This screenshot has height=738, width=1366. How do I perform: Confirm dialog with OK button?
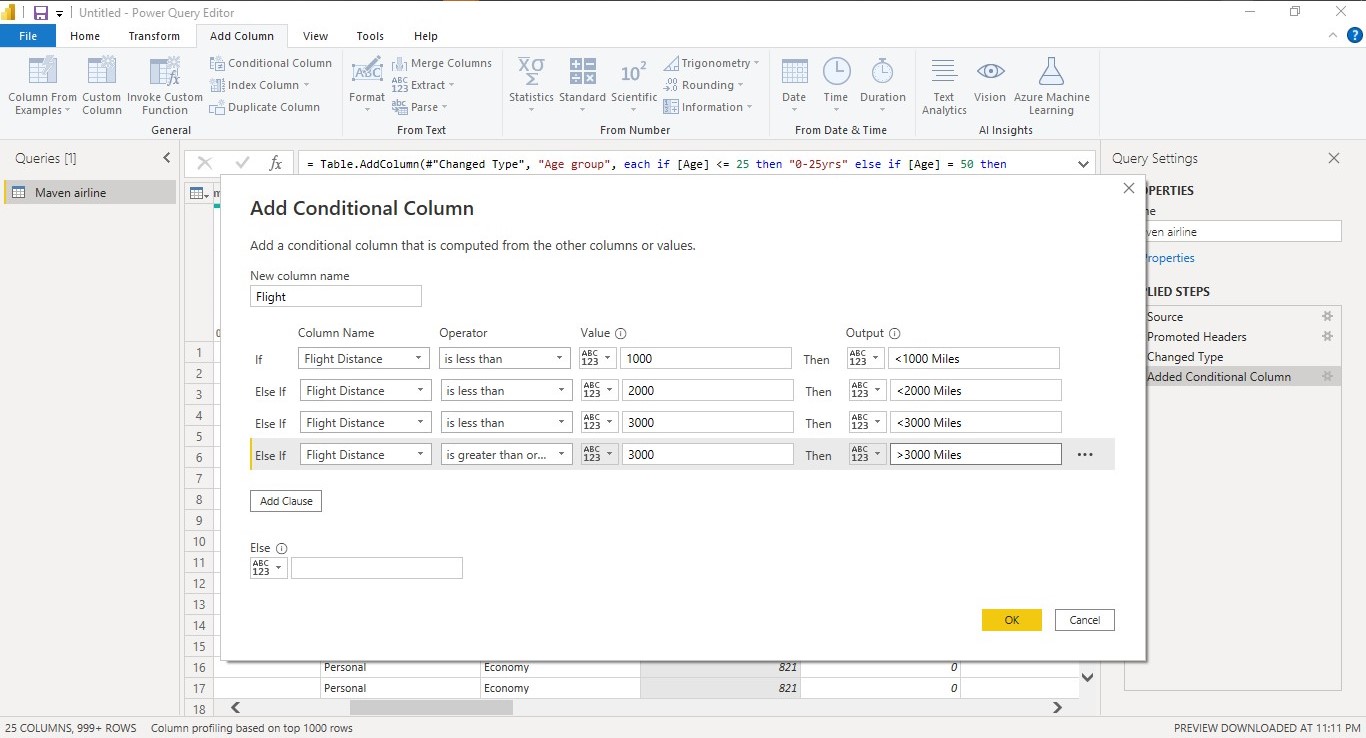(x=1012, y=620)
